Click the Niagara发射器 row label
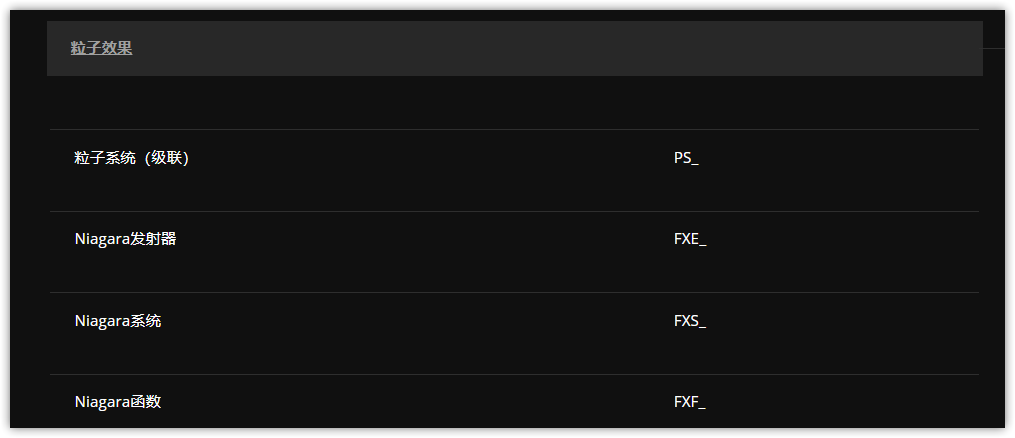Viewport: 1015px width, 438px height. coord(126,239)
